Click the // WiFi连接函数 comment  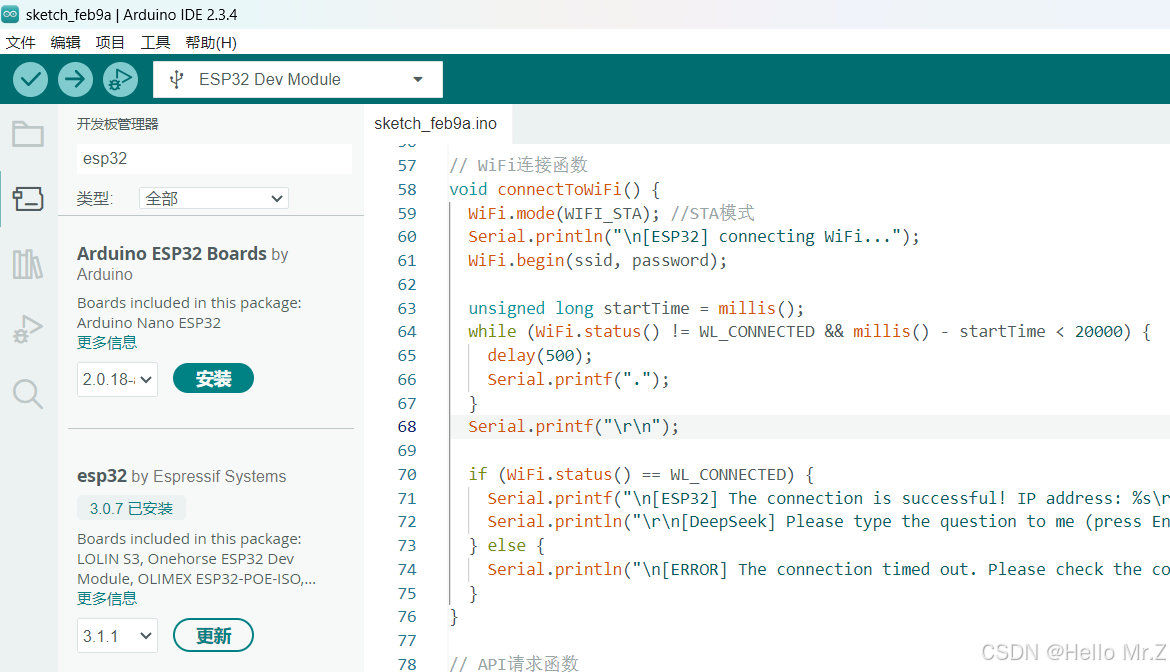click(x=519, y=166)
